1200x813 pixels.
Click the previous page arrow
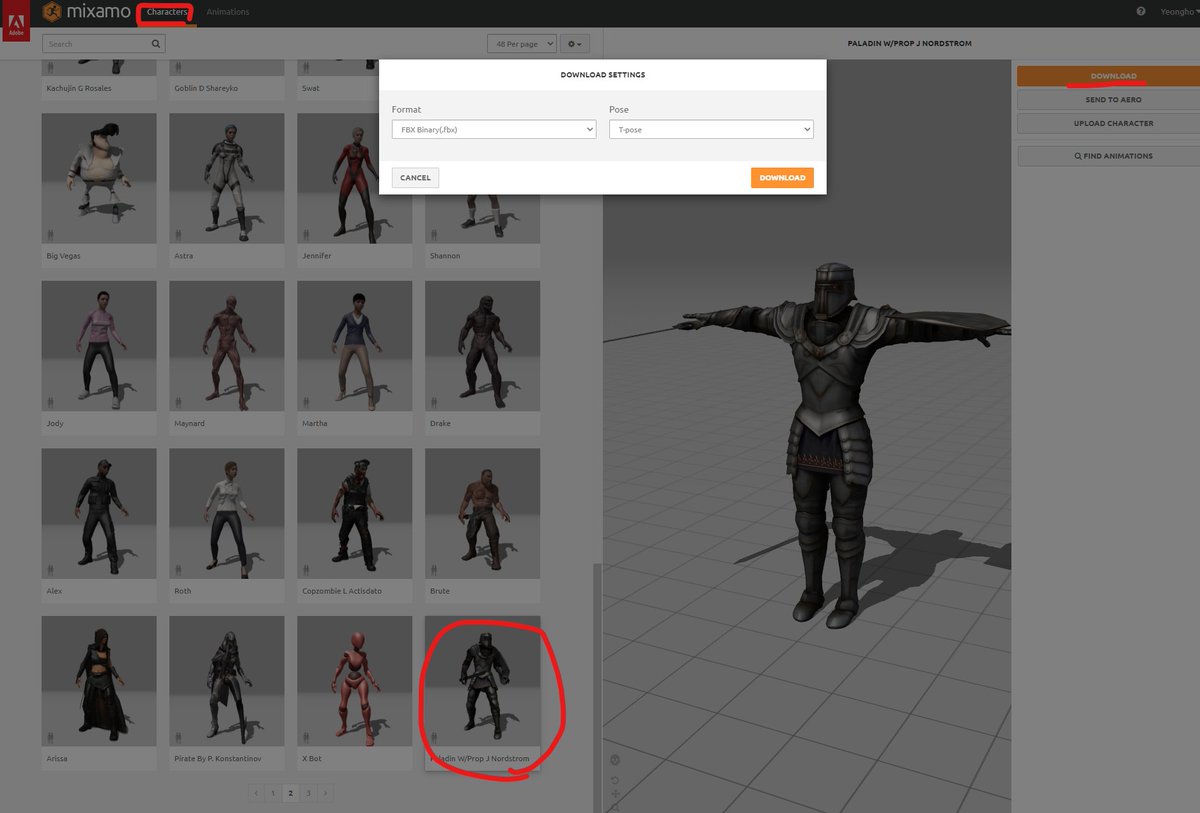pos(255,793)
